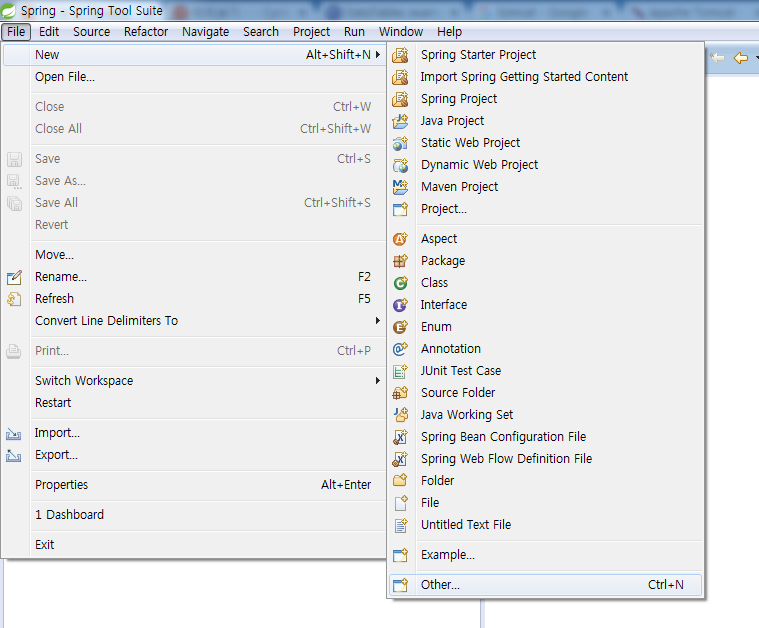Expand Convert Line Delimiters To submenu
759x628 pixels.
[378, 321]
